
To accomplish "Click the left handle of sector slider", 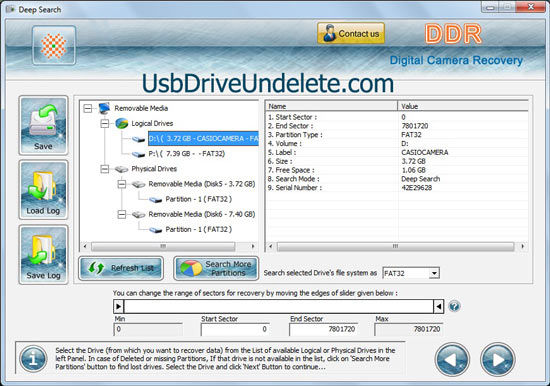I will tap(119, 306).
